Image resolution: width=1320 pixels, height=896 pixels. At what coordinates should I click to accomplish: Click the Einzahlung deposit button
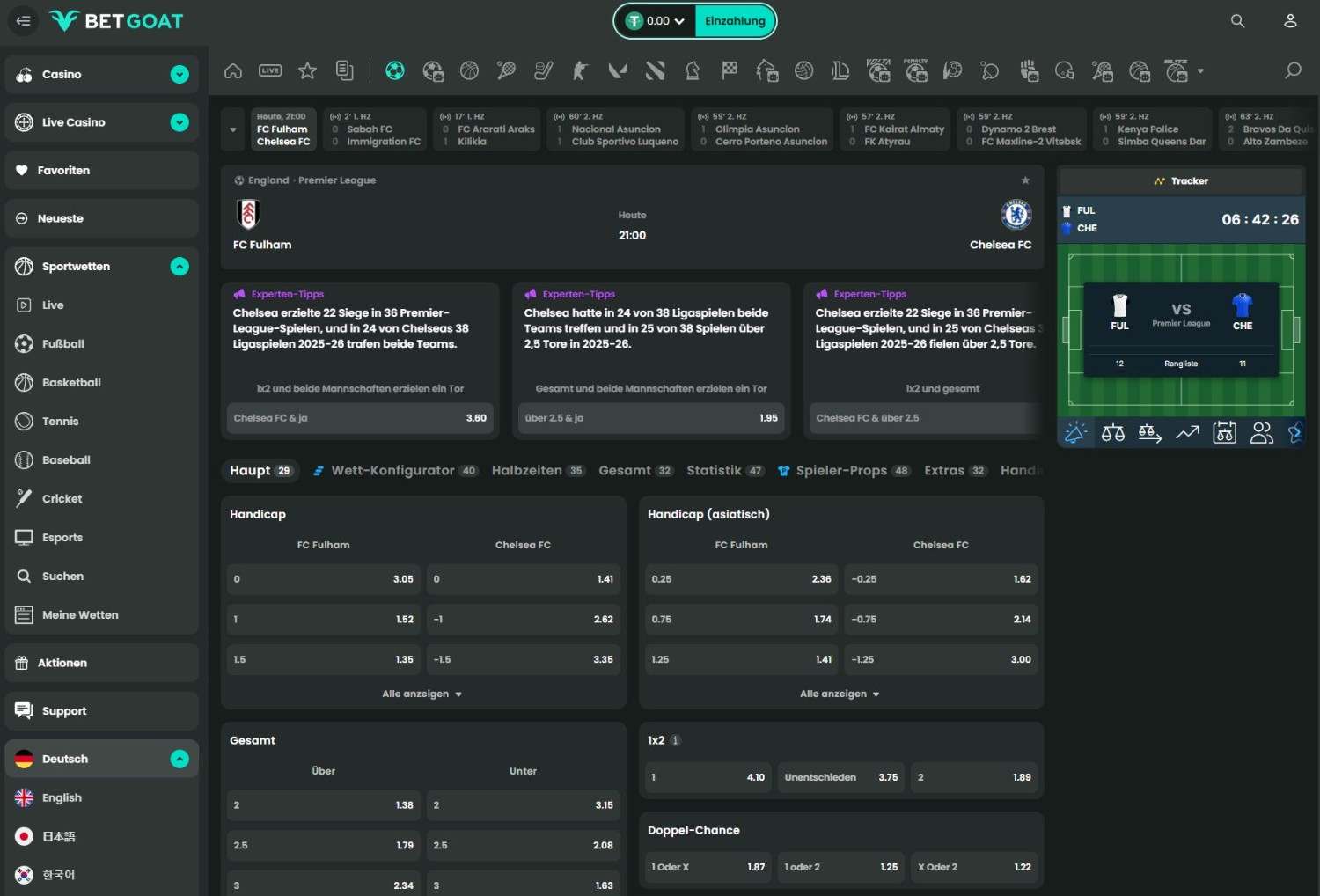tap(735, 21)
